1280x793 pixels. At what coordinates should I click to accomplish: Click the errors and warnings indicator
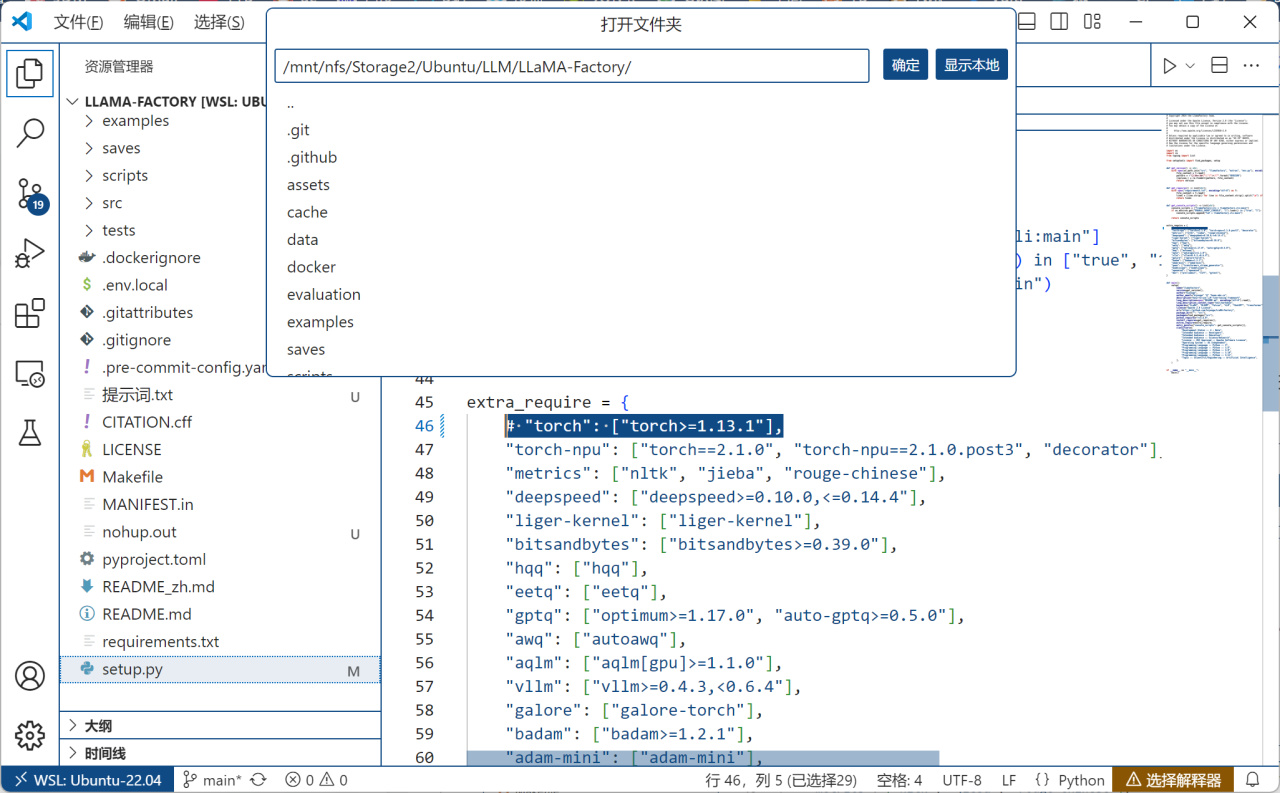pos(316,780)
